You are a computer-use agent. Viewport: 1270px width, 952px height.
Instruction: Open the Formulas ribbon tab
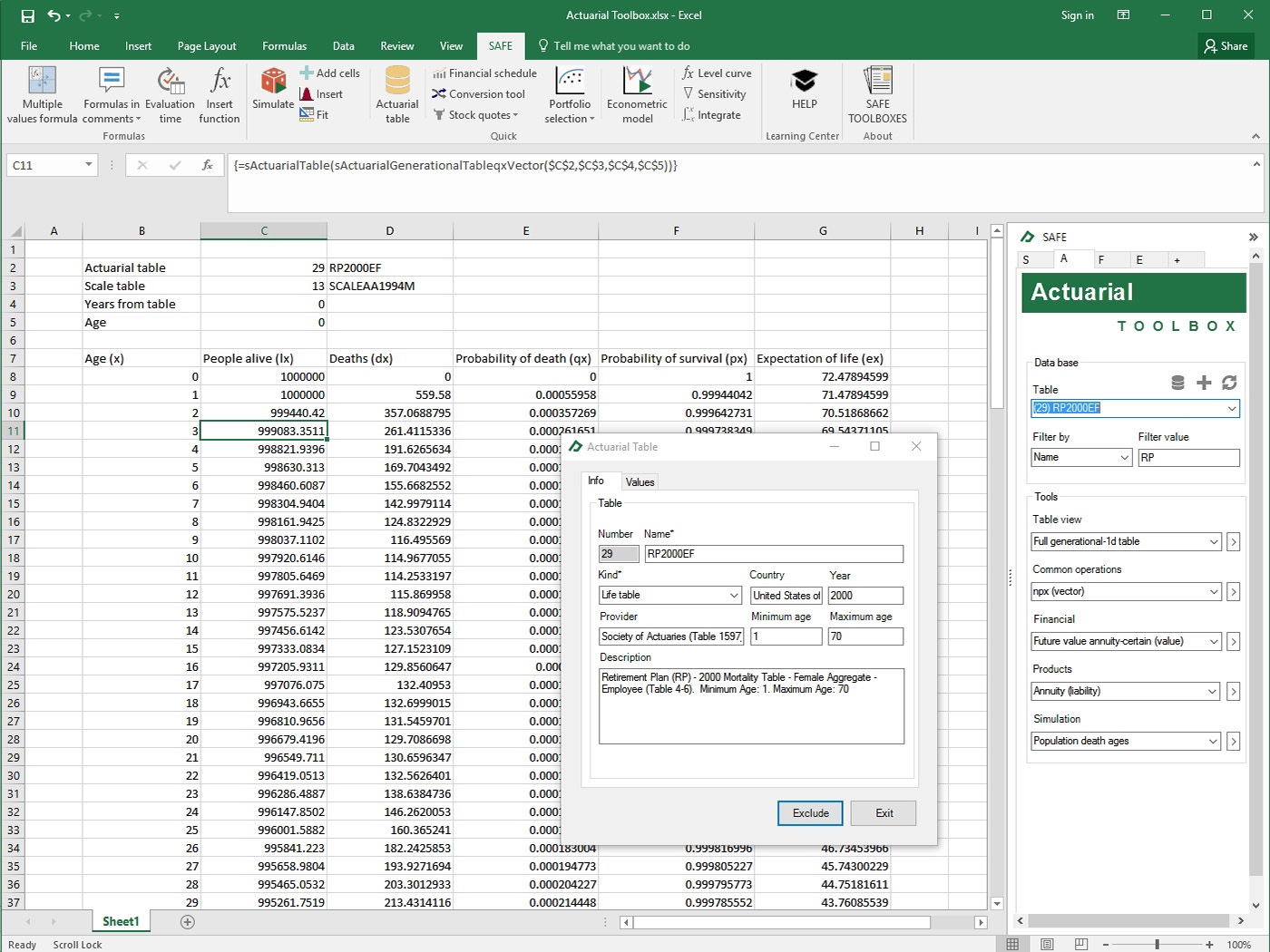point(284,46)
